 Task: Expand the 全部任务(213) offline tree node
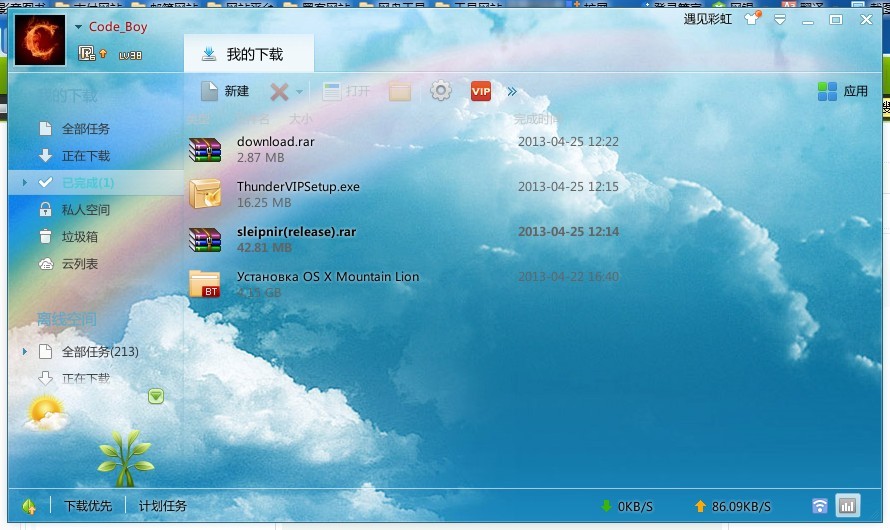(25, 352)
